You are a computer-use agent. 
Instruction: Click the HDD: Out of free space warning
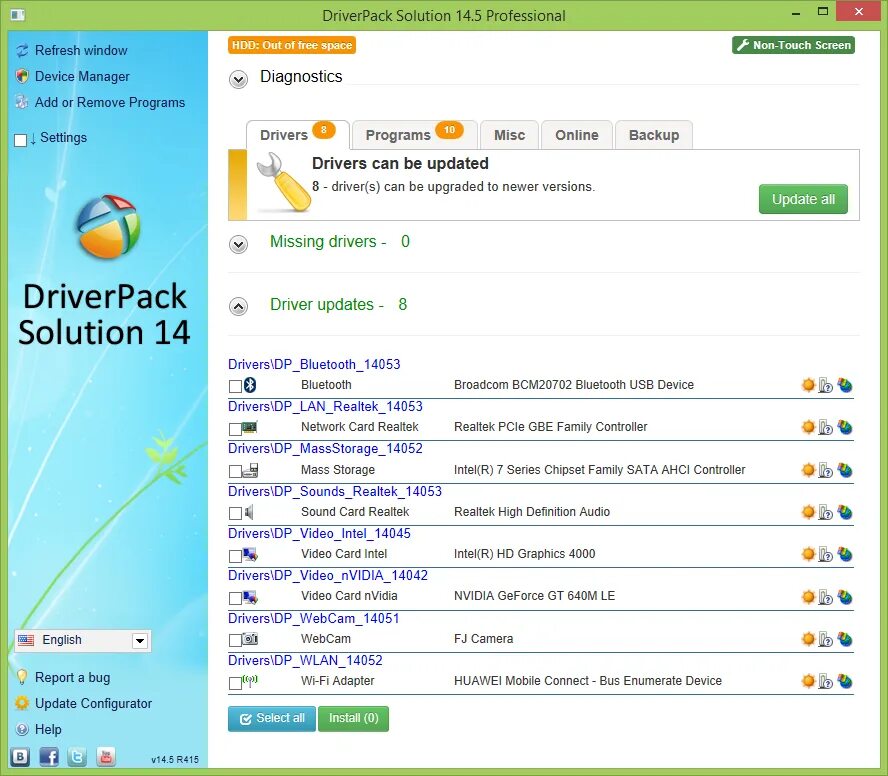click(x=292, y=45)
